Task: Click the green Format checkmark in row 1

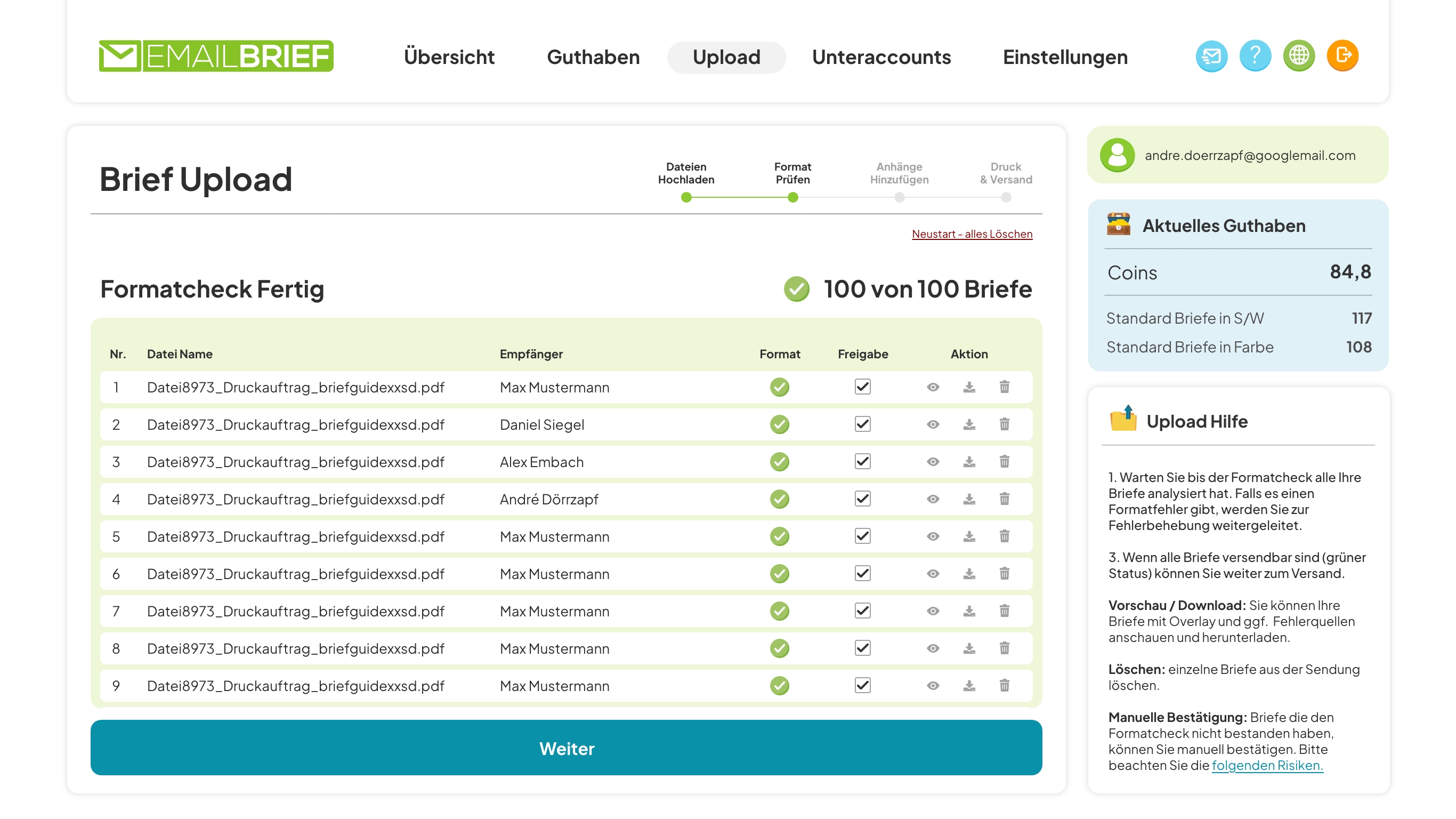Action: [x=779, y=388]
